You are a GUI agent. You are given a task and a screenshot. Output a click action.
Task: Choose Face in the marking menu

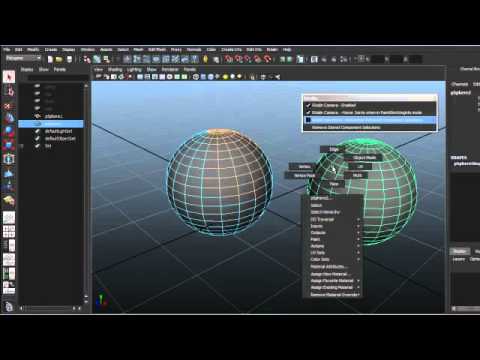pyautogui.click(x=334, y=184)
